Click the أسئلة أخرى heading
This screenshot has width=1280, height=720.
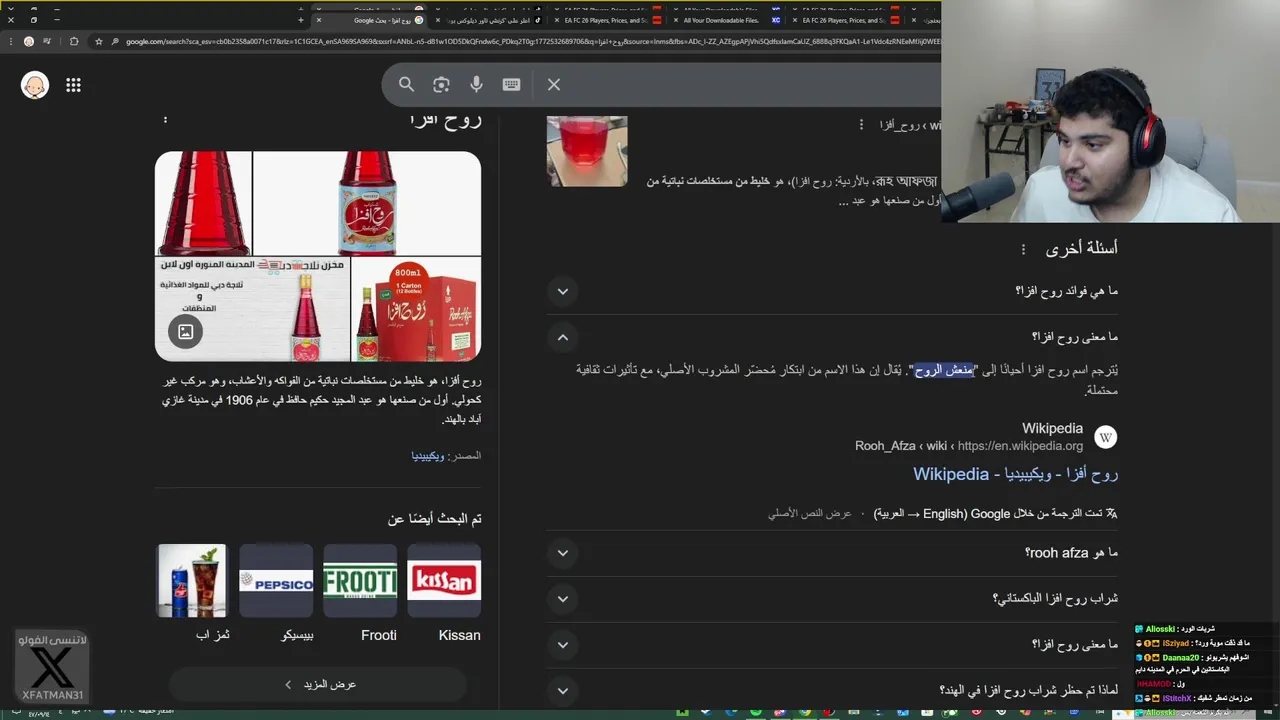coord(1081,248)
